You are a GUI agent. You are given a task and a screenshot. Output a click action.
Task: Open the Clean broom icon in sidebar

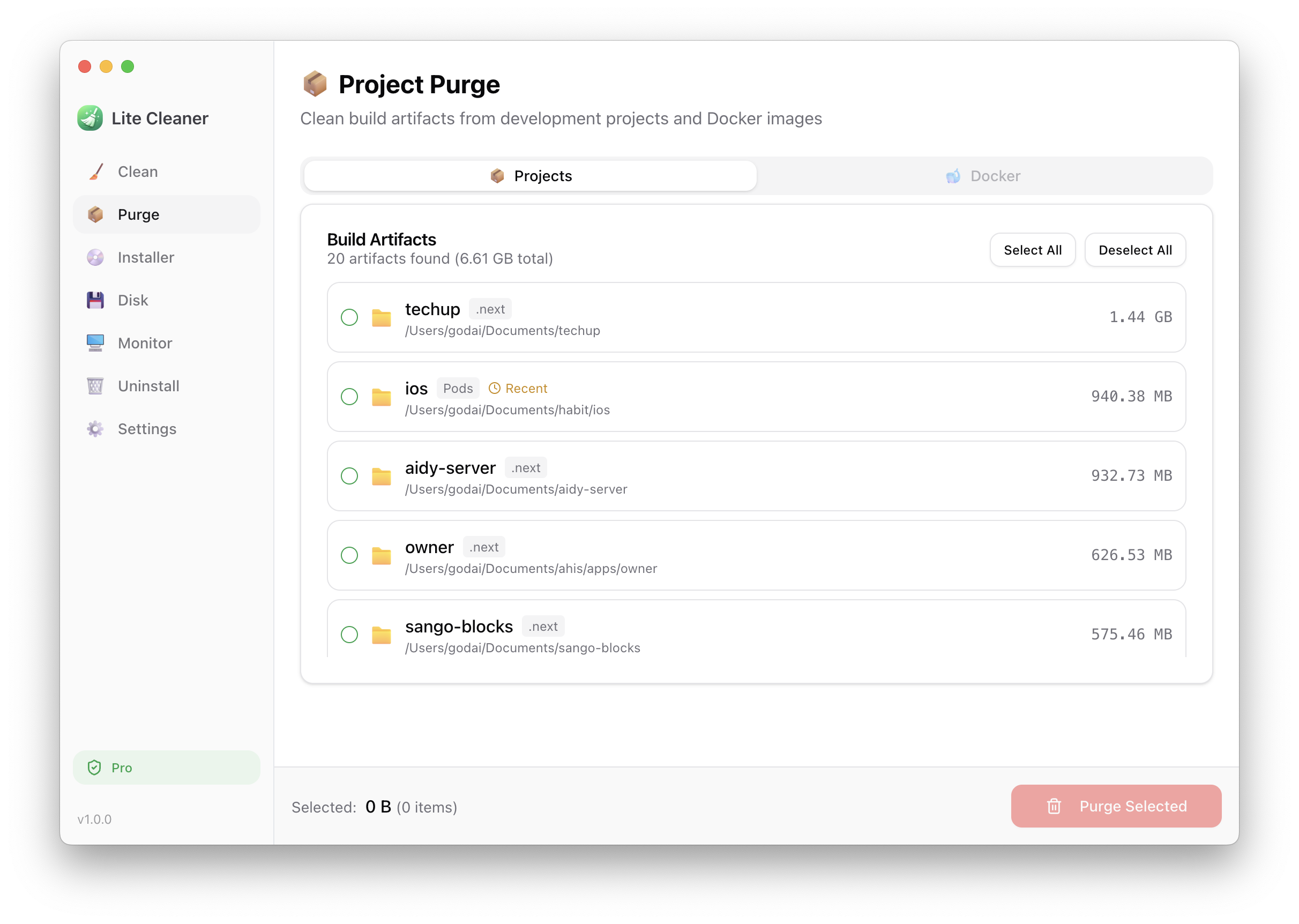(95, 172)
